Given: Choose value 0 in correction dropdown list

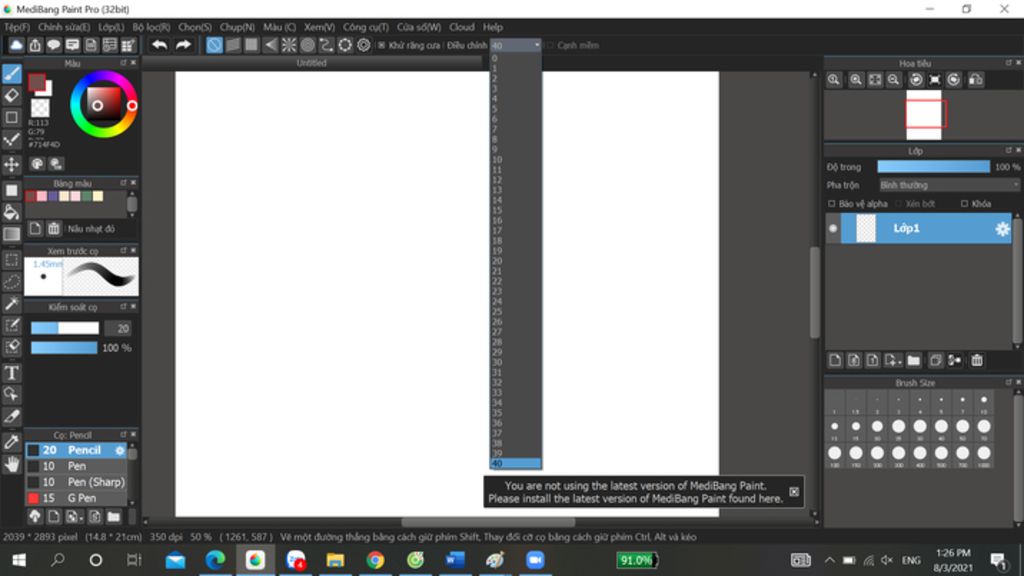Looking at the screenshot, I should [515, 58].
